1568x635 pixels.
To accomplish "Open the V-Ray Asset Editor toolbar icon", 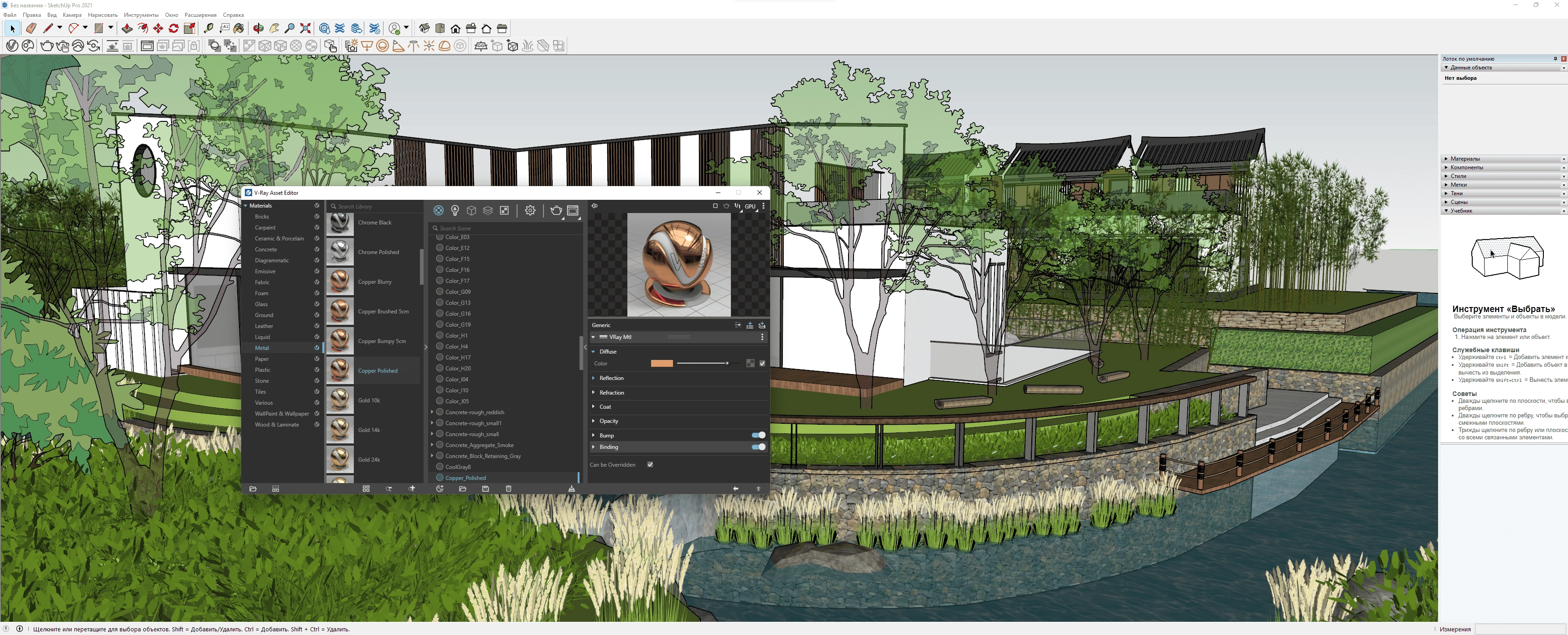I will click(x=12, y=46).
